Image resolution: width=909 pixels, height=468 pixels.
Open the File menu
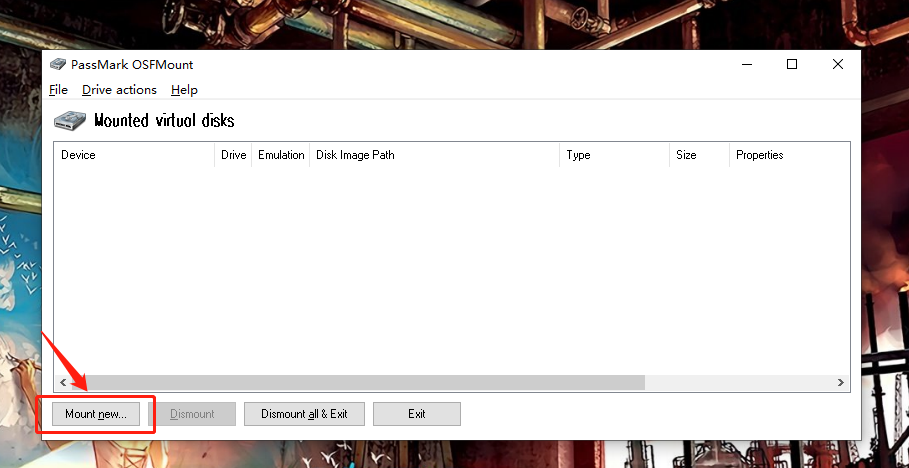59,90
